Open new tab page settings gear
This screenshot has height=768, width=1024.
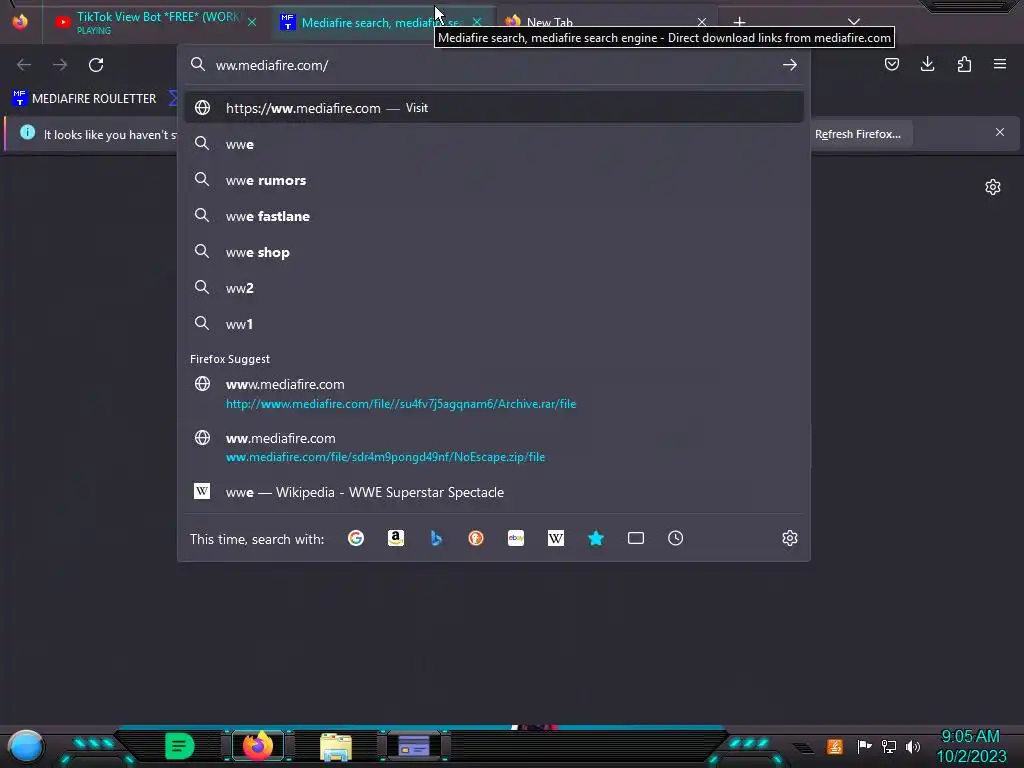[x=993, y=187]
